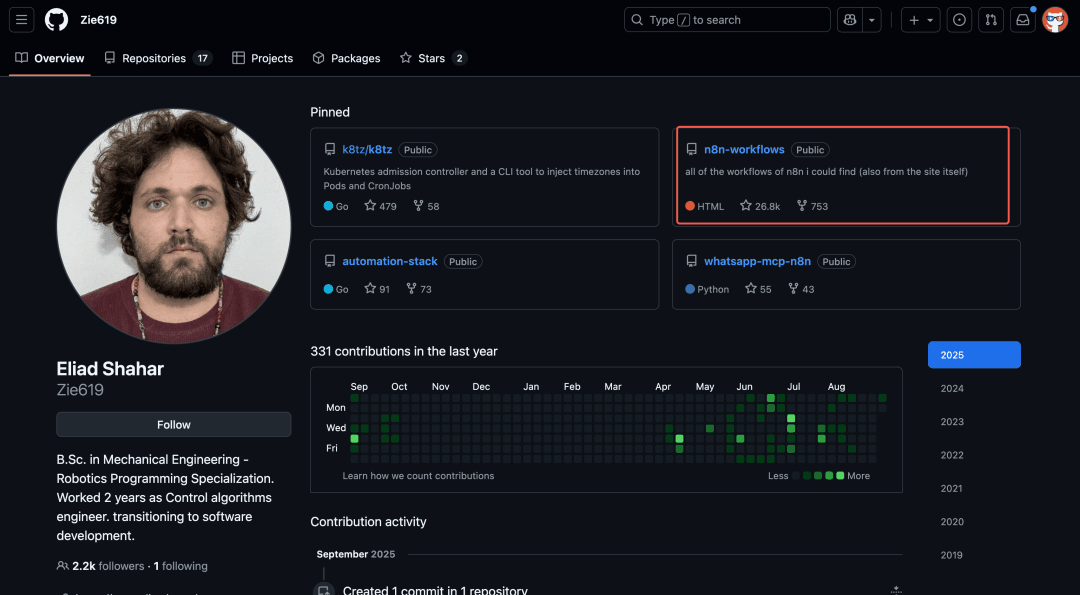Switch to the Stars tab

433,59
